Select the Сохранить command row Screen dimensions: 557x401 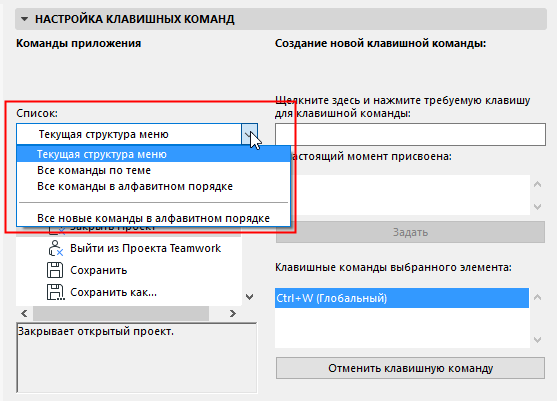point(129,270)
